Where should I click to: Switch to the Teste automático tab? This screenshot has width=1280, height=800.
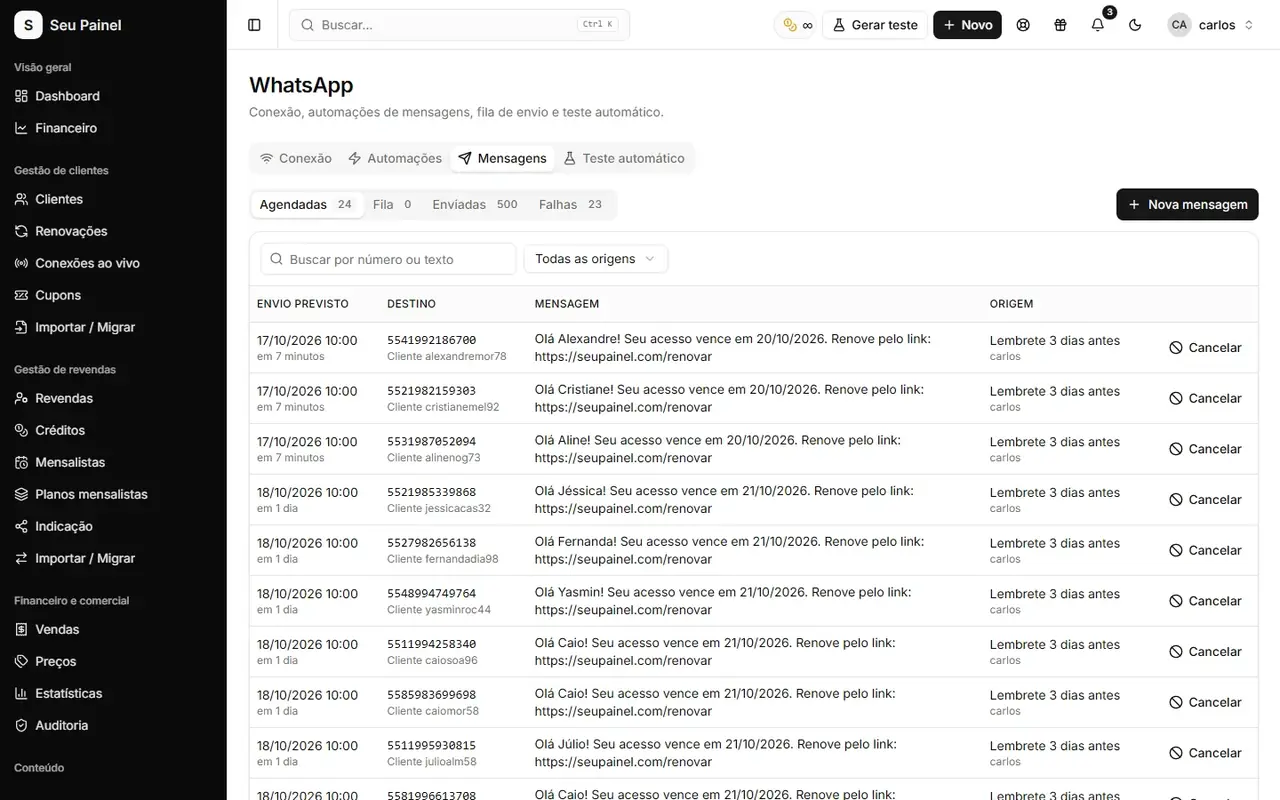624,158
